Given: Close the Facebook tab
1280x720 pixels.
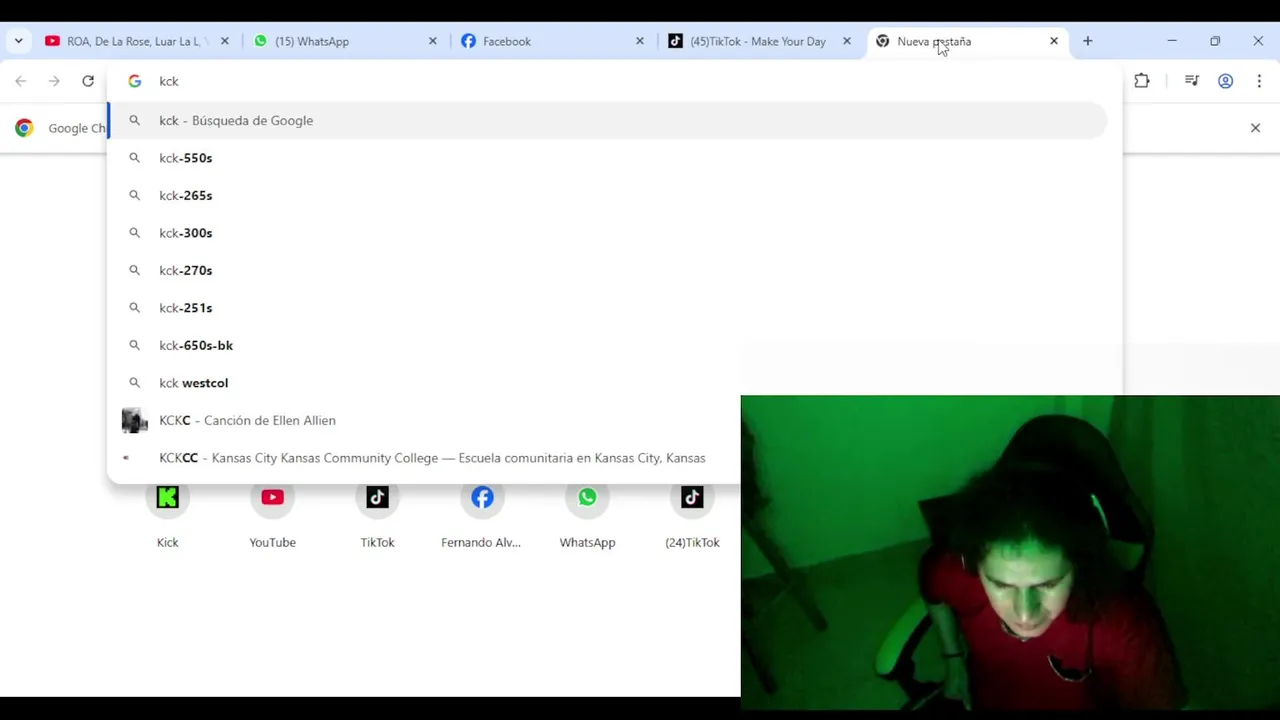Looking at the screenshot, I should pyautogui.click(x=640, y=41).
